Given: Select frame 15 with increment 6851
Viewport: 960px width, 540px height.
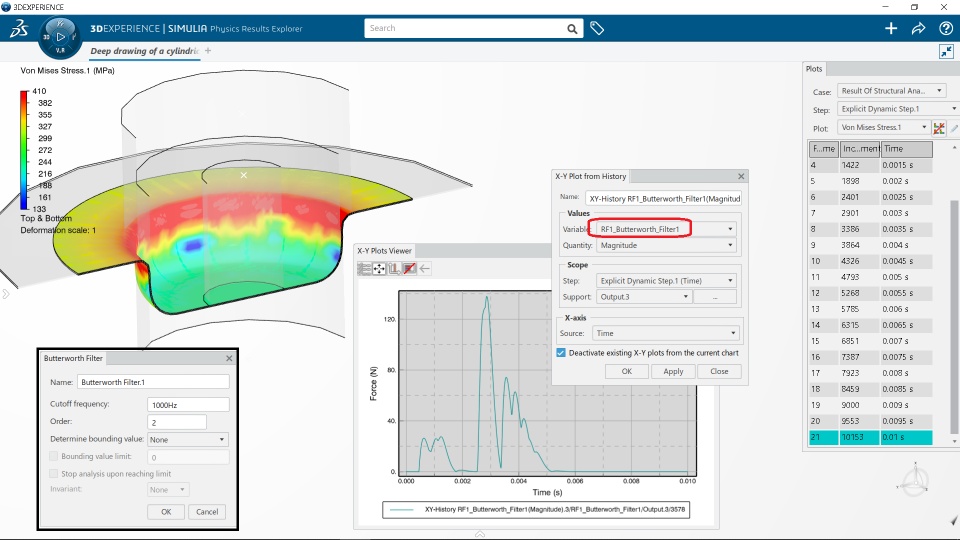Looking at the screenshot, I should (870, 341).
